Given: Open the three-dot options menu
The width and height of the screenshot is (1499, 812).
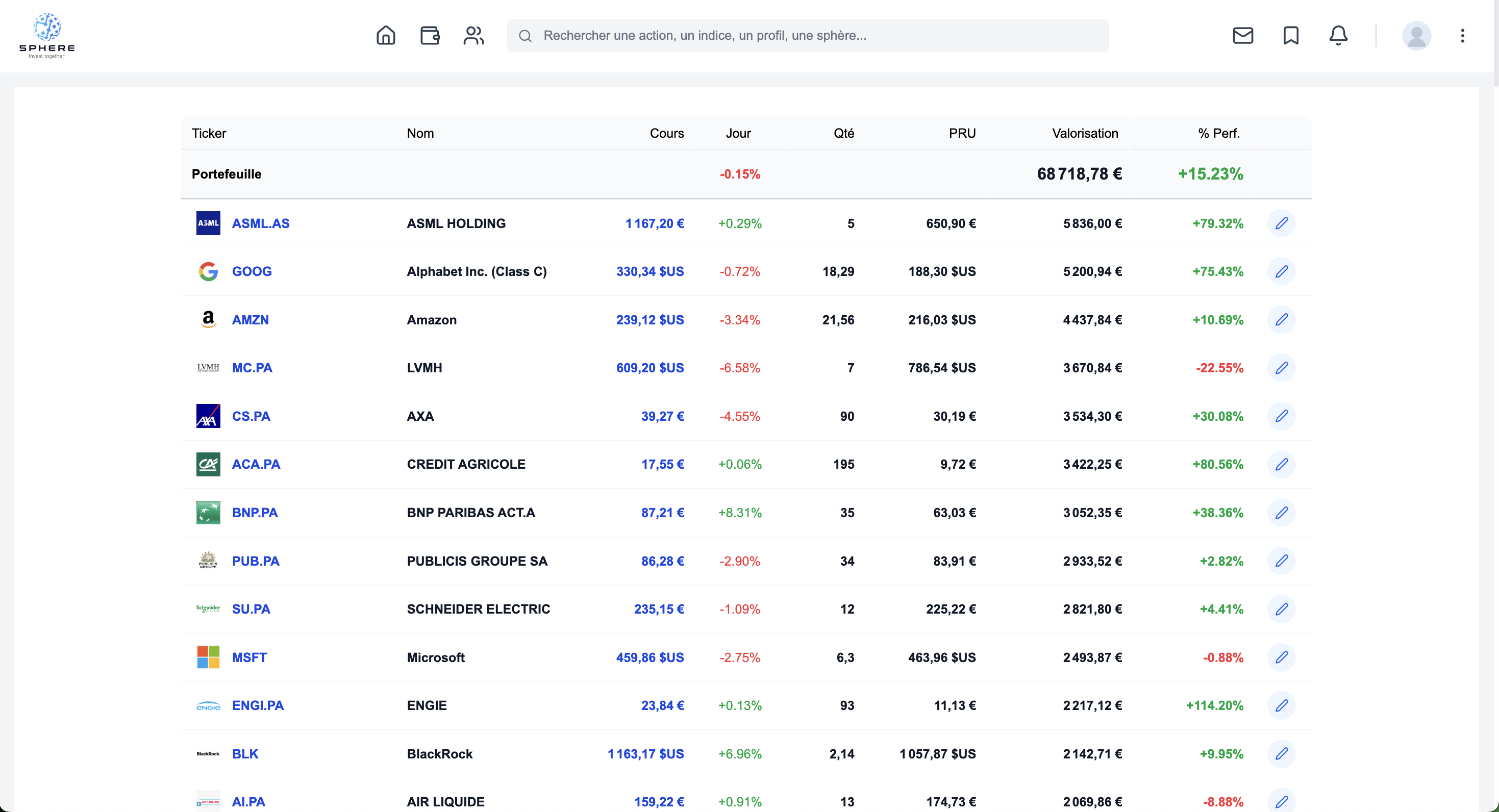Looking at the screenshot, I should [1462, 36].
